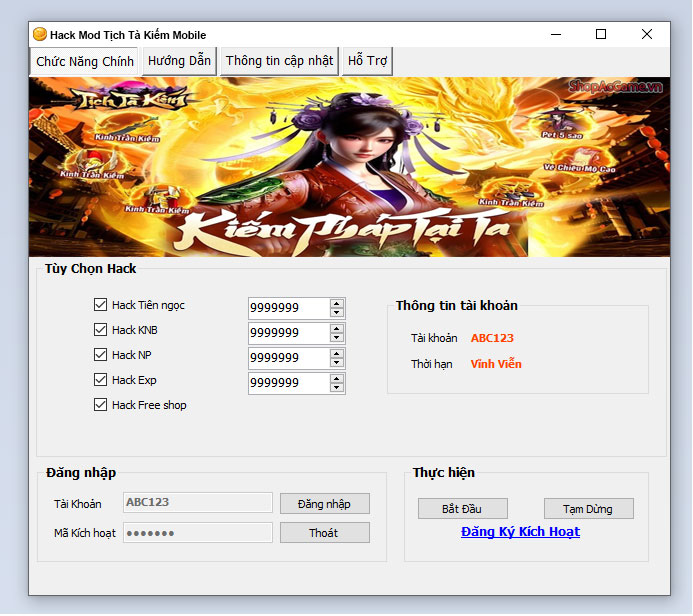Uncheck the Hack Free shop option
This screenshot has height=616, width=693.
[100, 405]
